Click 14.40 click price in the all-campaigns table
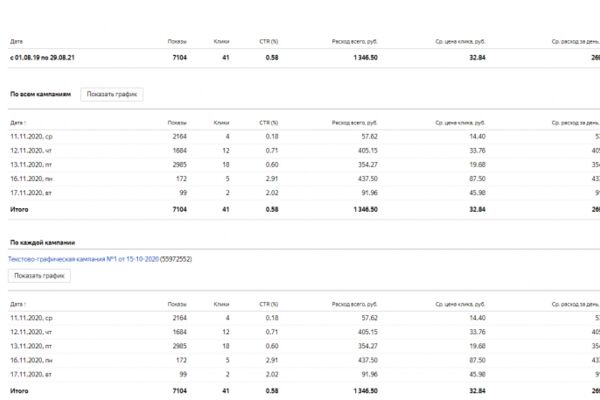Image resolution: width=600 pixels, height=400 pixels. pyautogui.click(x=478, y=137)
